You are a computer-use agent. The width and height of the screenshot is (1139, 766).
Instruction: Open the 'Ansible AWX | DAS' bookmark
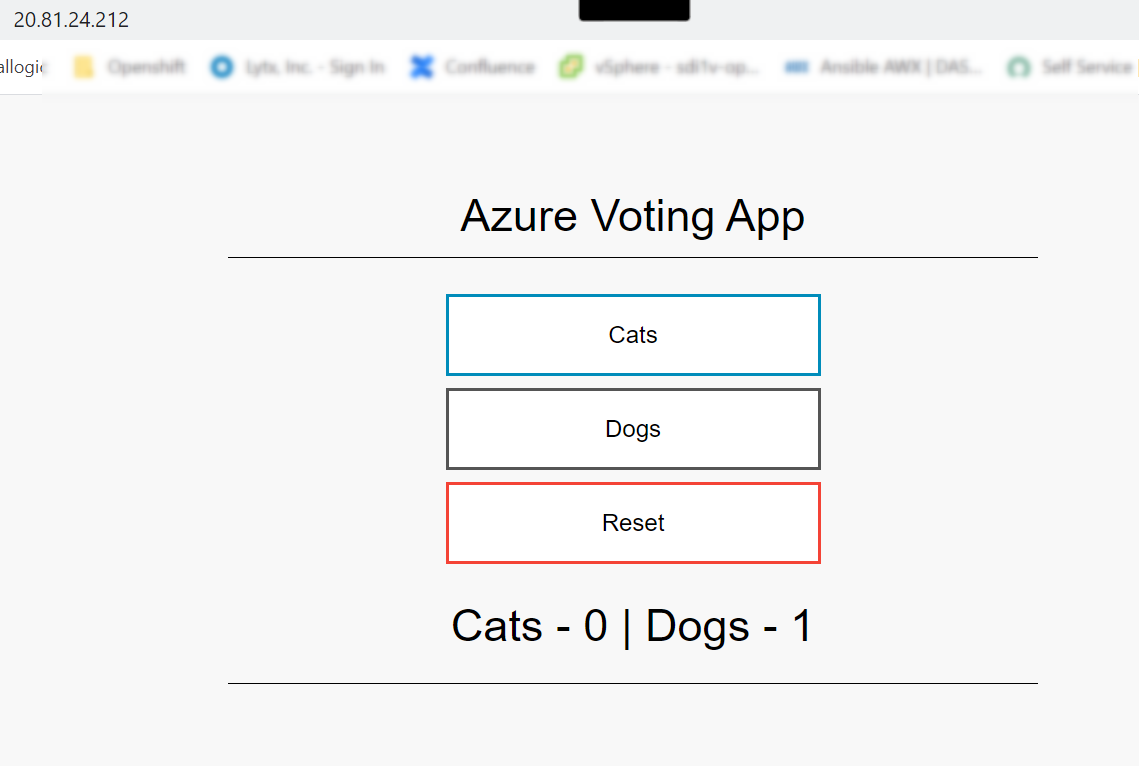point(901,67)
